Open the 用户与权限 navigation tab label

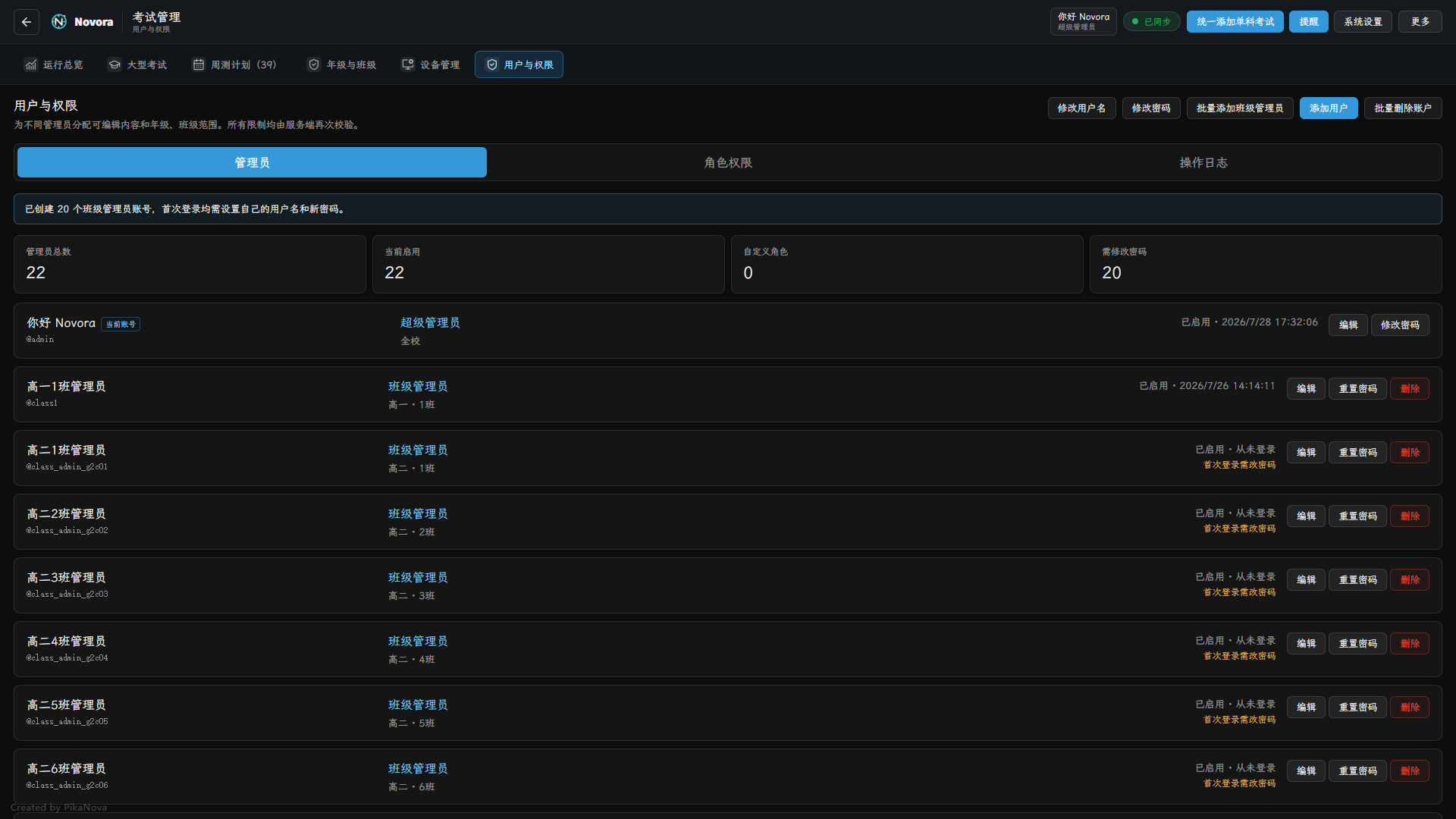pos(529,64)
